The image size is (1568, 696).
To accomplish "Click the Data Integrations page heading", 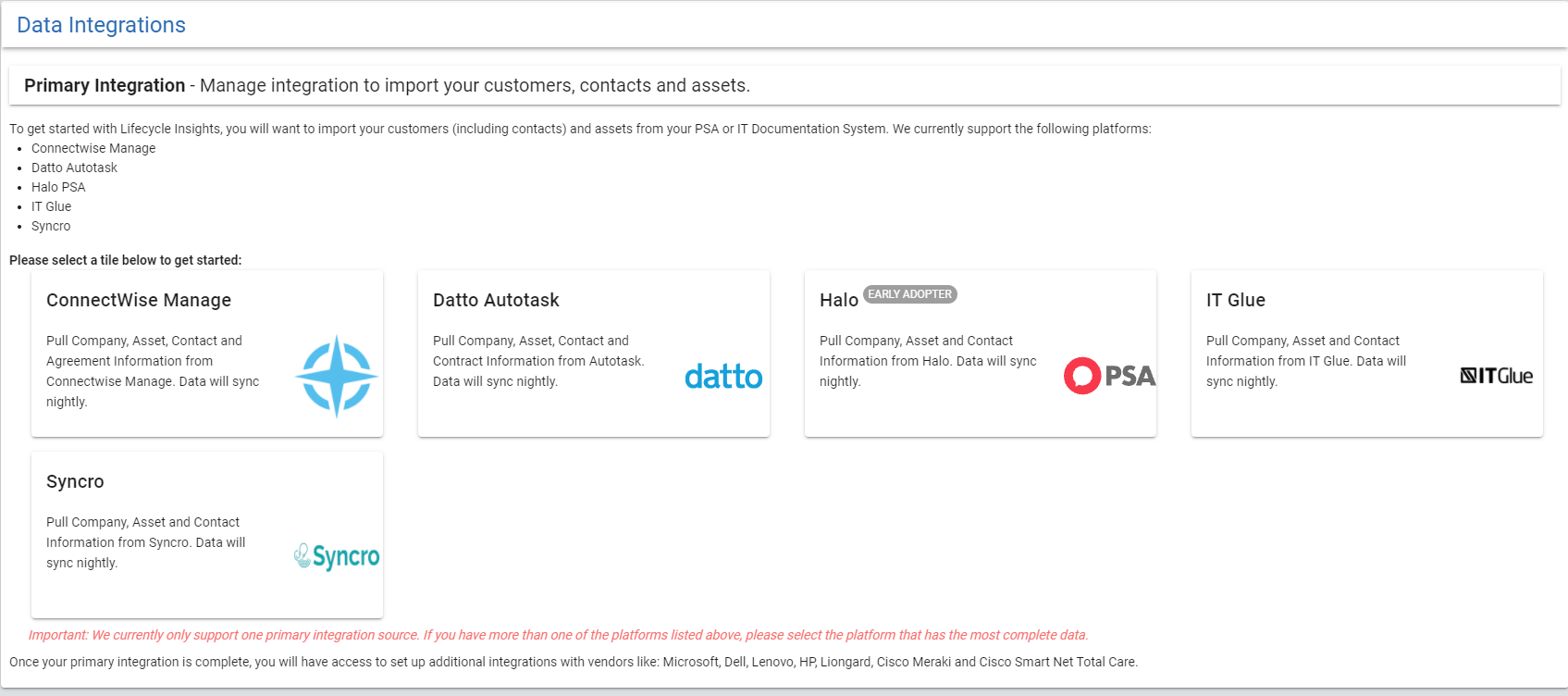I will coord(101,25).
